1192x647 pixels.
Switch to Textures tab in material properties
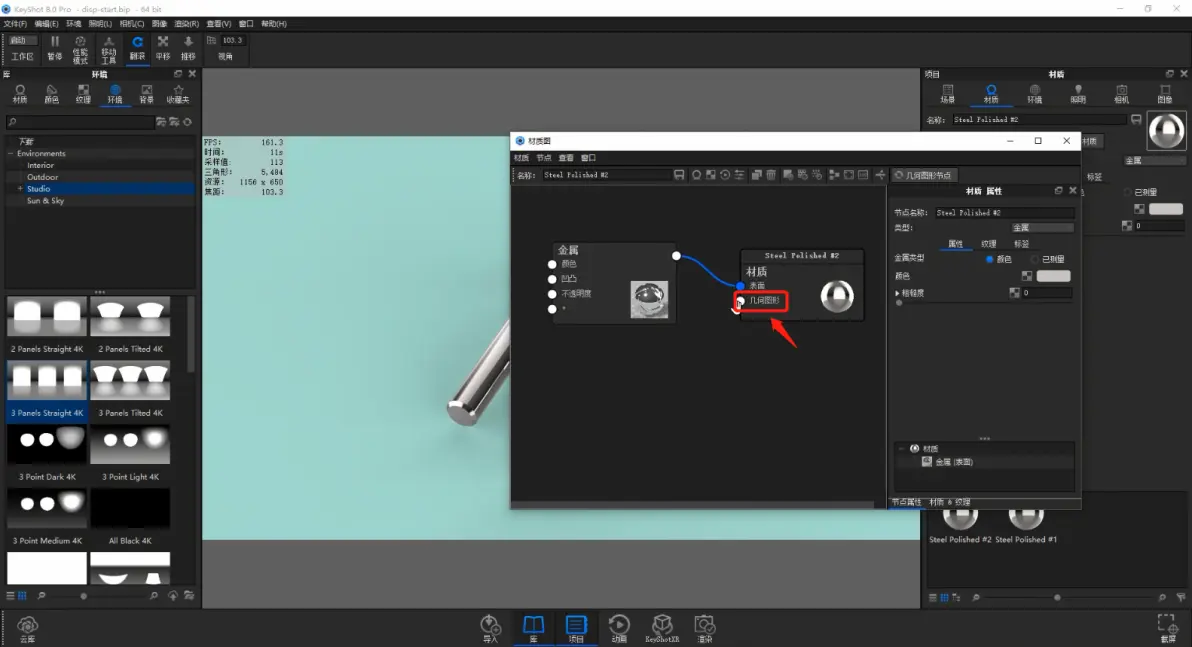point(988,244)
